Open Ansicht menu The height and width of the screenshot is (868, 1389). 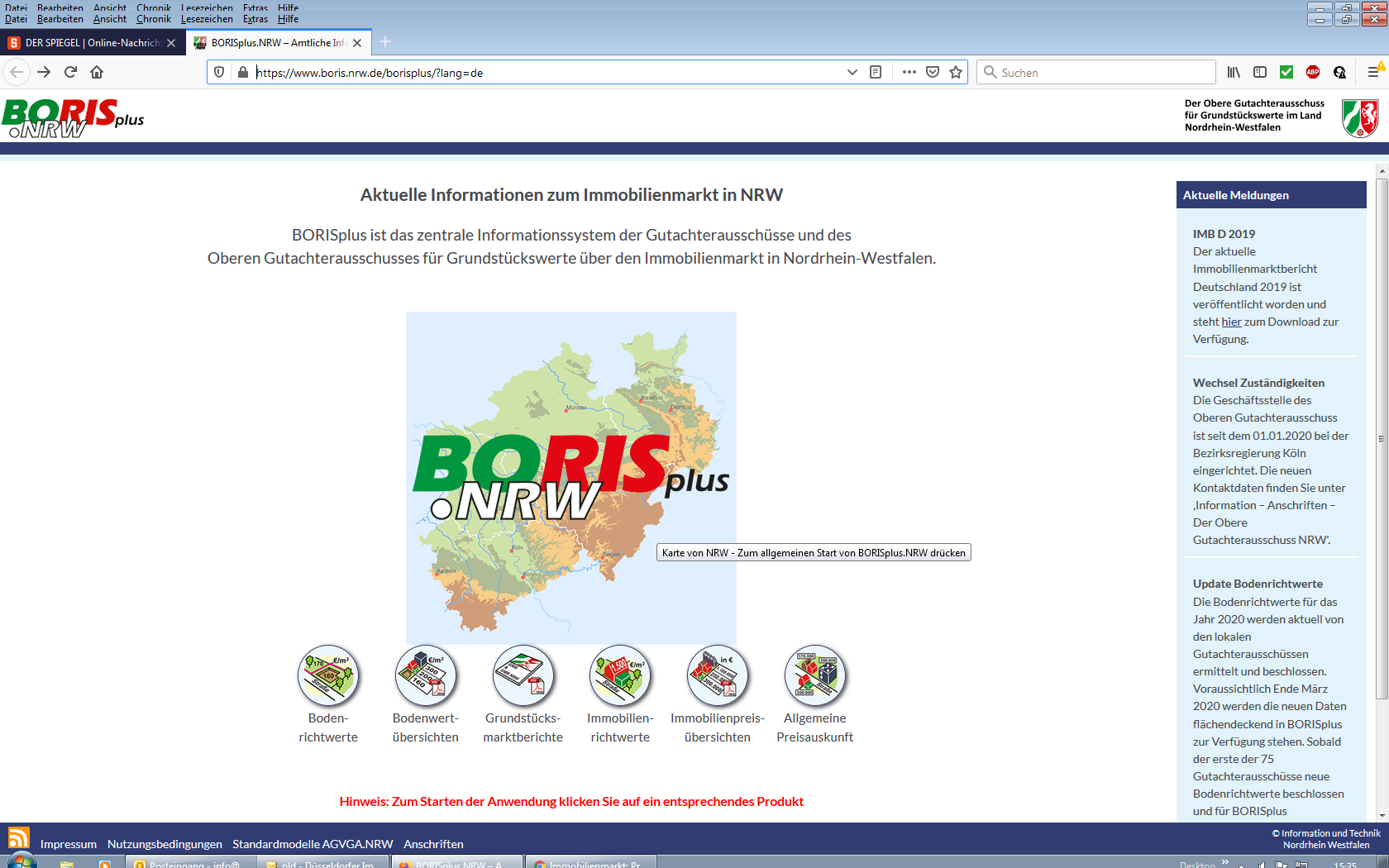[110, 19]
